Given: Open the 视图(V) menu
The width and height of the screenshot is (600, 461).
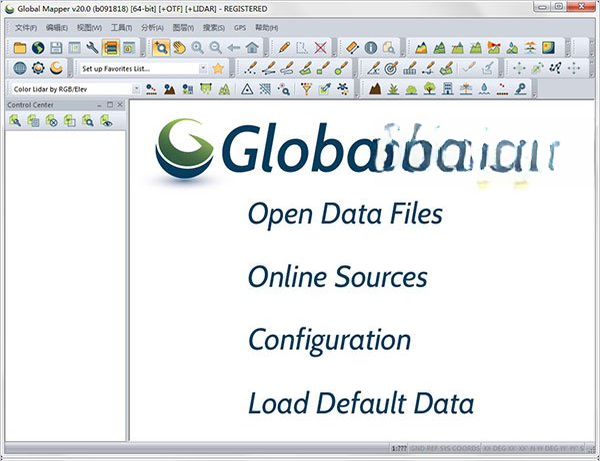Looking at the screenshot, I should click(89, 28).
